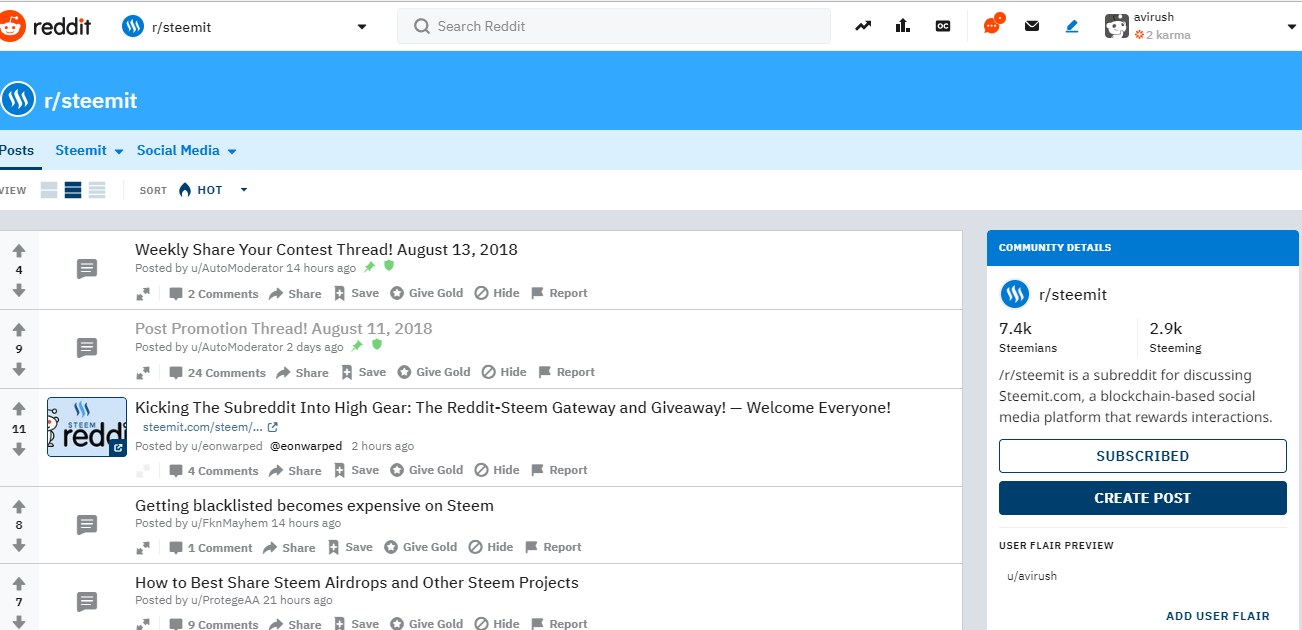Screen dimensions: 1302x630
Task: Upvote Kicking The Subreddit Into High Gear post
Action: (x=18, y=409)
